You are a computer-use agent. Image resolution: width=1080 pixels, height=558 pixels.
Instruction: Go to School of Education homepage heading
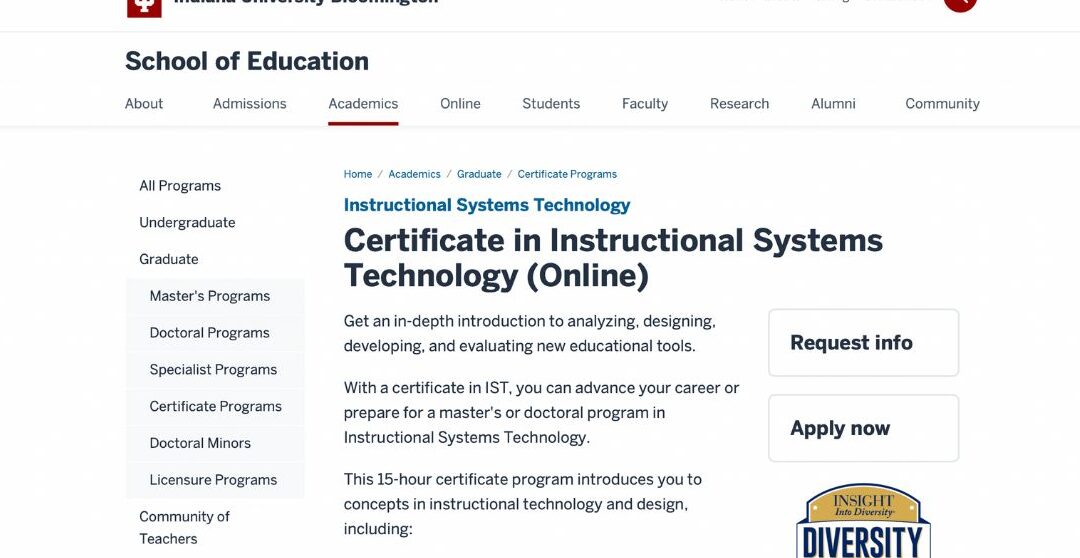click(x=247, y=61)
